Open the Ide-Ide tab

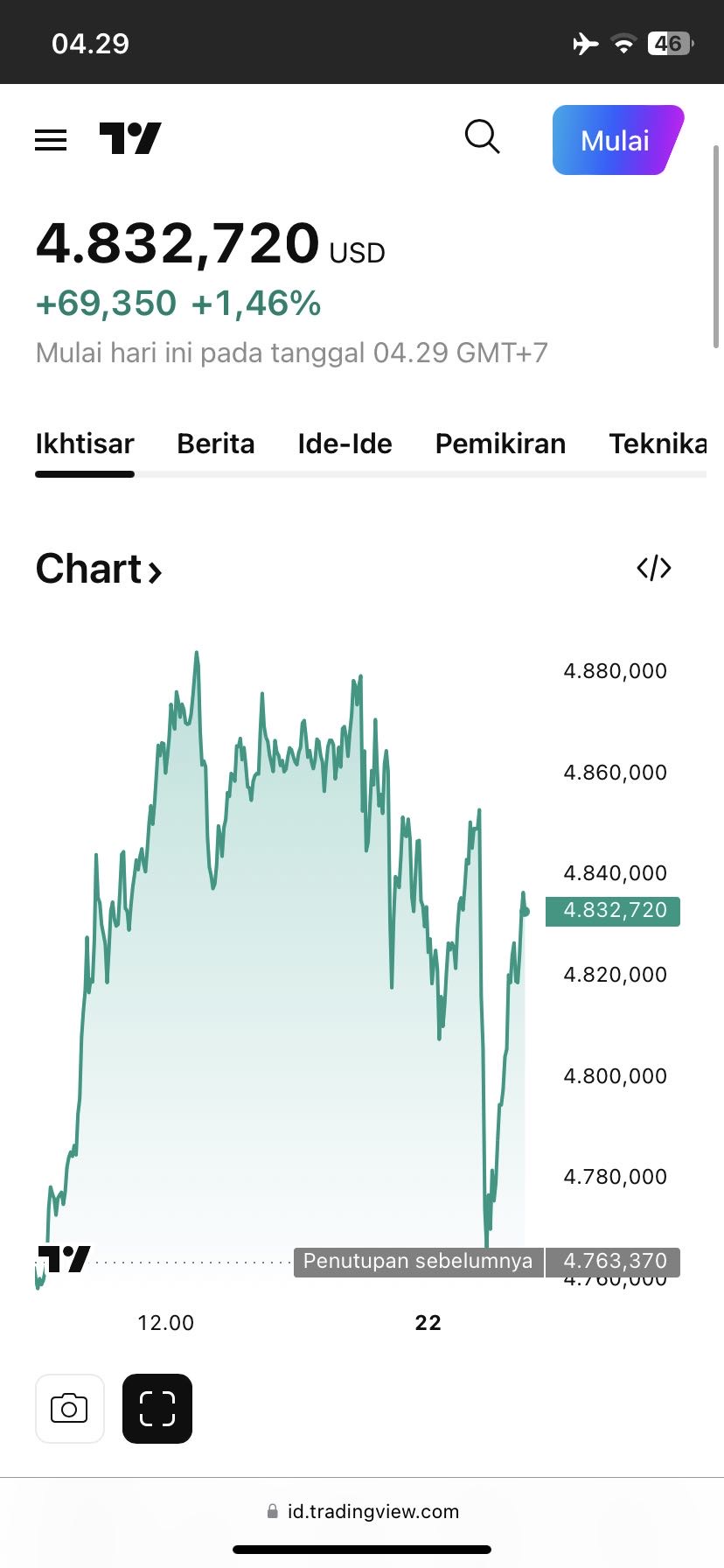(x=345, y=444)
